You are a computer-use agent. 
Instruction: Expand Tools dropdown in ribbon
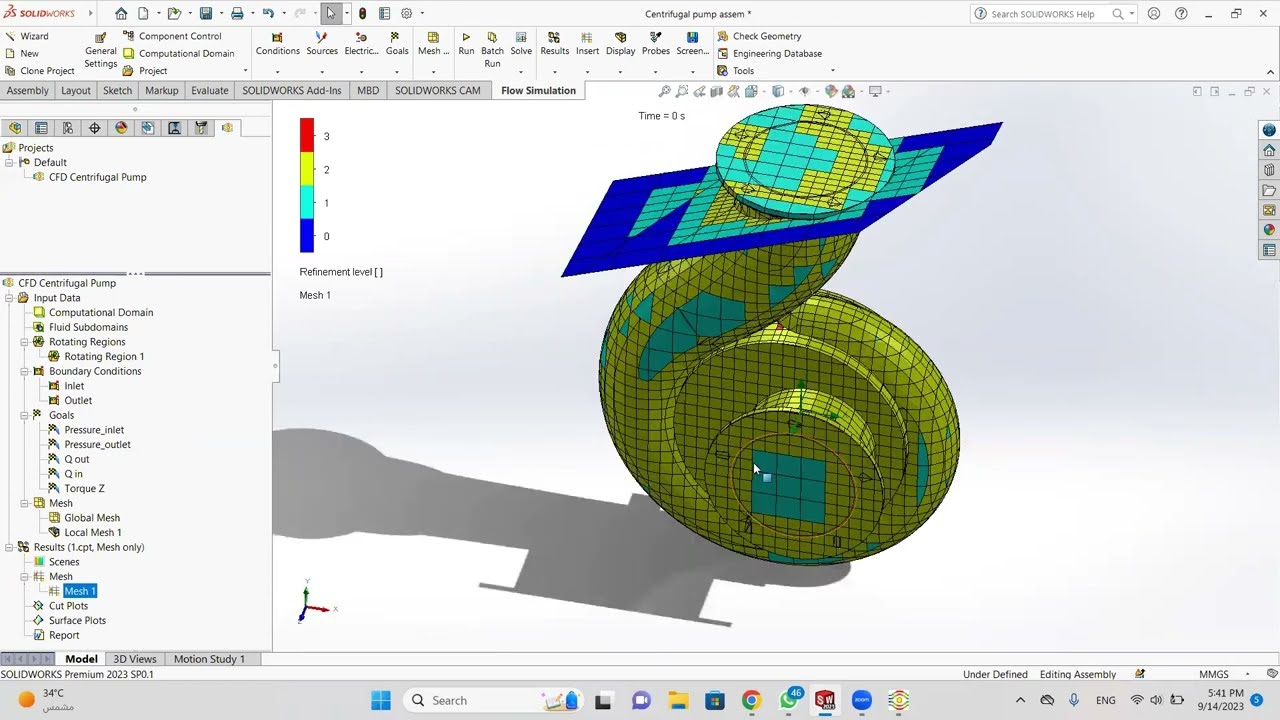832,71
